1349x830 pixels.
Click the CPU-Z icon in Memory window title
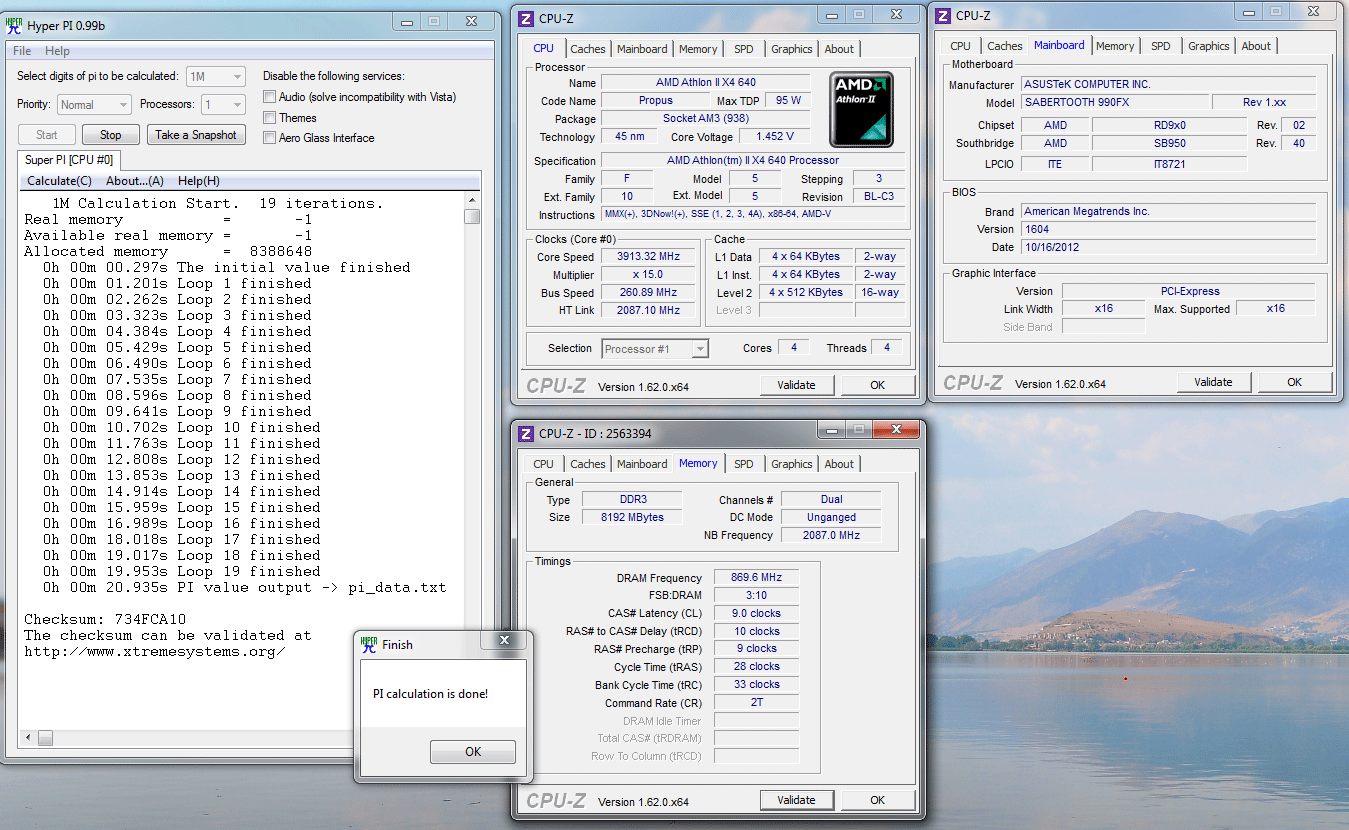tap(525, 433)
